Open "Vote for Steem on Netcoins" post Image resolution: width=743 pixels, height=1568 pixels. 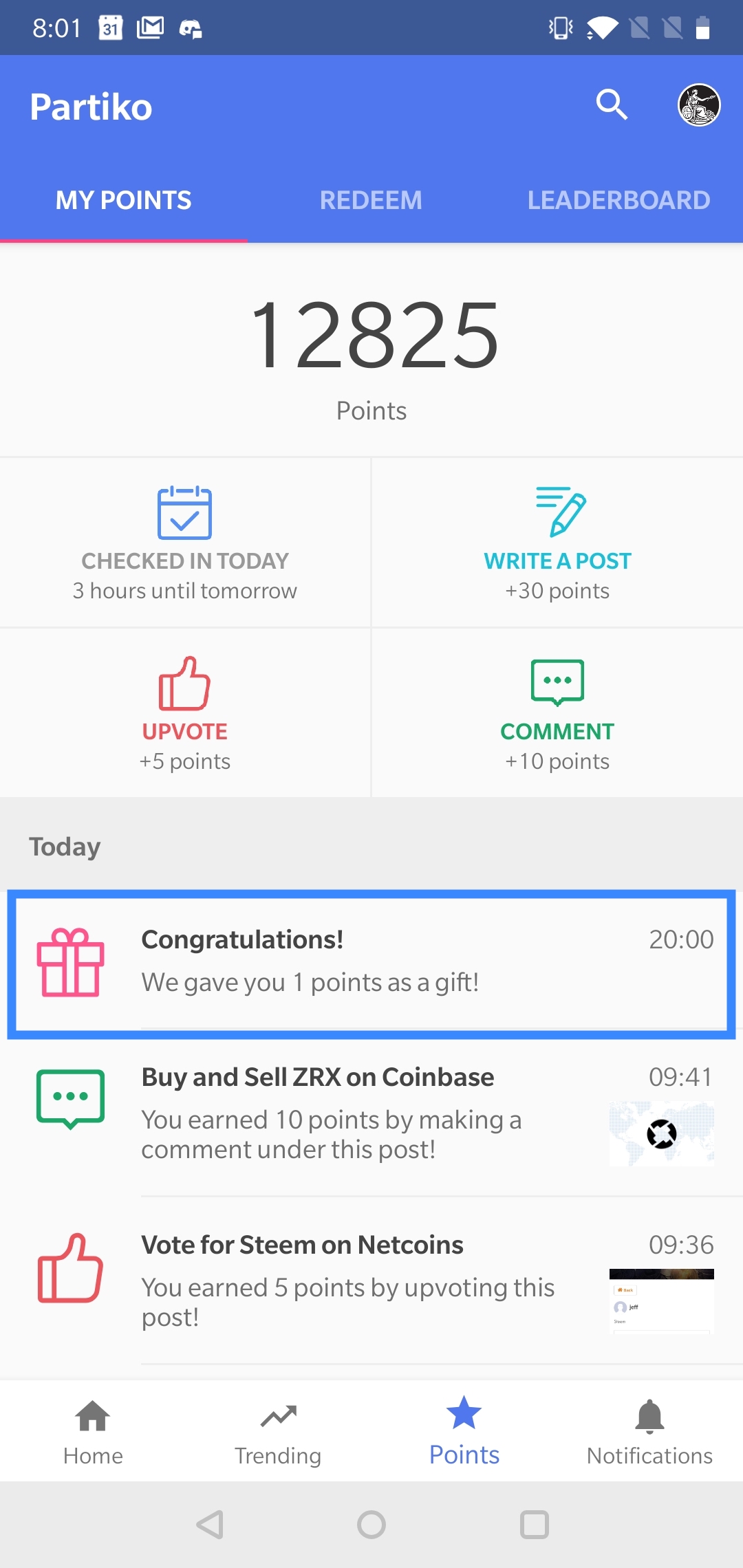point(371,1281)
